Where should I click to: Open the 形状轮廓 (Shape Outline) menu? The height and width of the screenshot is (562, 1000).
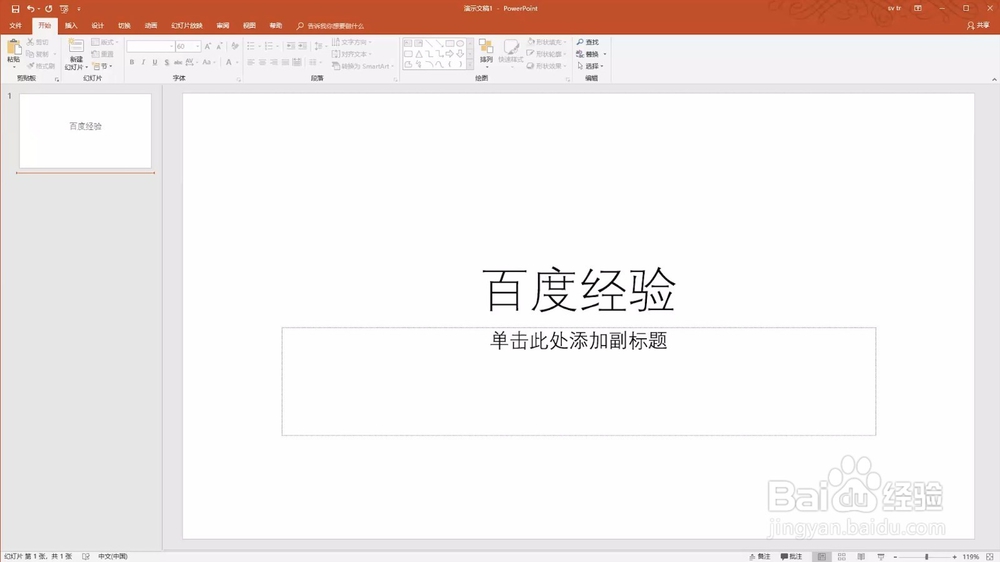(x=546, y=54)
